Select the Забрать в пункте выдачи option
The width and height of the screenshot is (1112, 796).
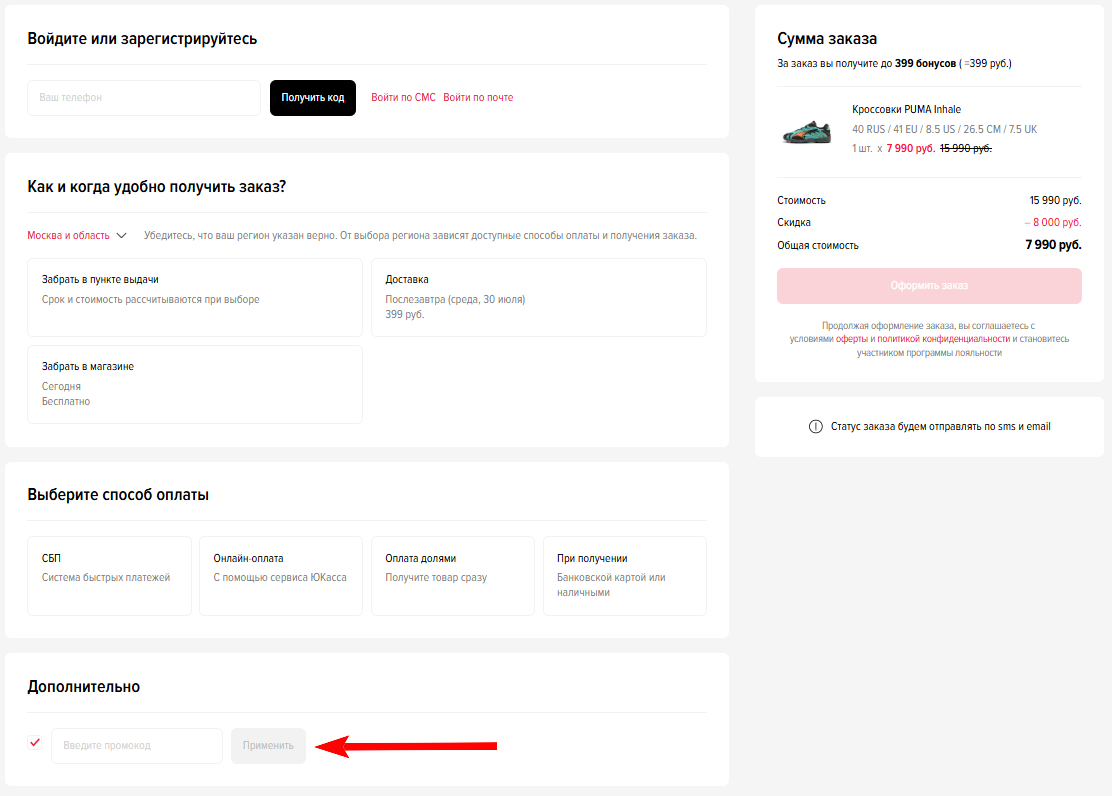[x=195, y=297]
